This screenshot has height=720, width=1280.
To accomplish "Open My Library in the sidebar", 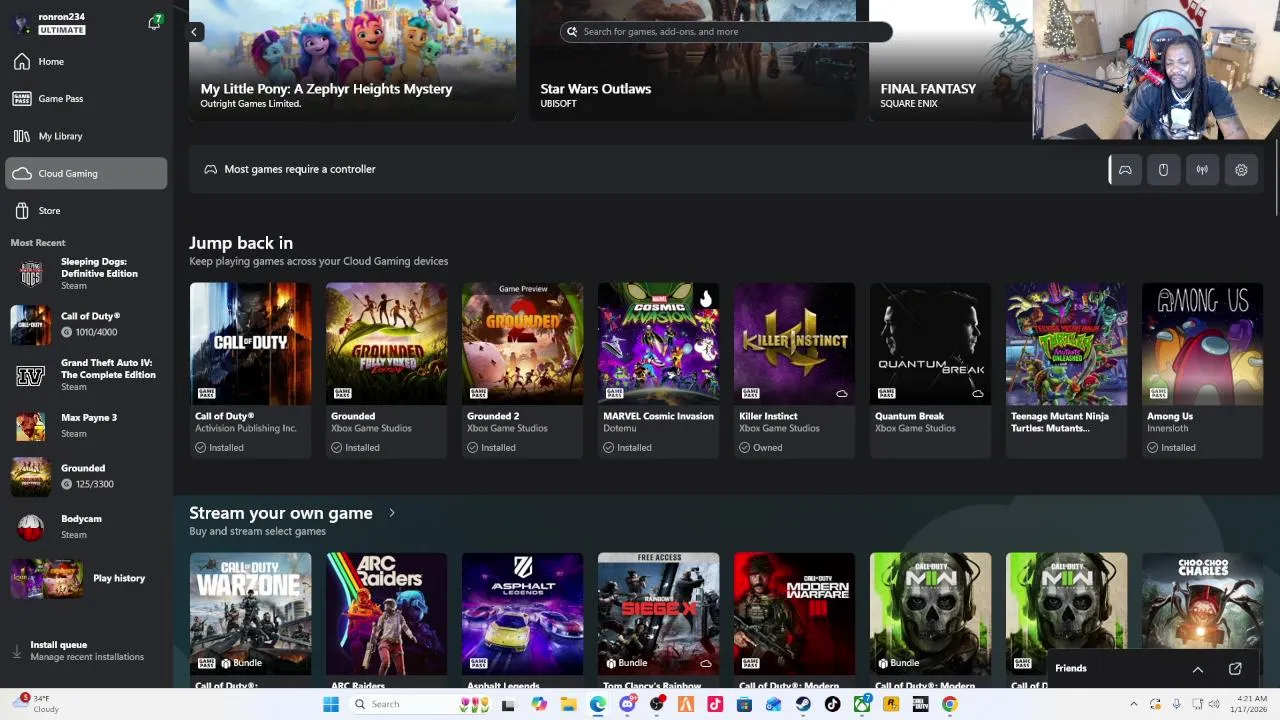I will [x=86, y=136].
